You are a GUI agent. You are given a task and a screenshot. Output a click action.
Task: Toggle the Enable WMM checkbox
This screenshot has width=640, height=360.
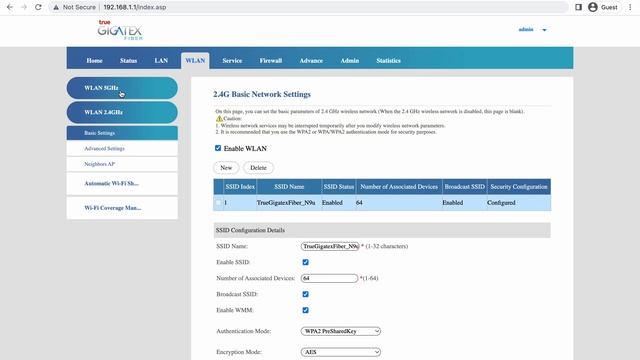305,310
